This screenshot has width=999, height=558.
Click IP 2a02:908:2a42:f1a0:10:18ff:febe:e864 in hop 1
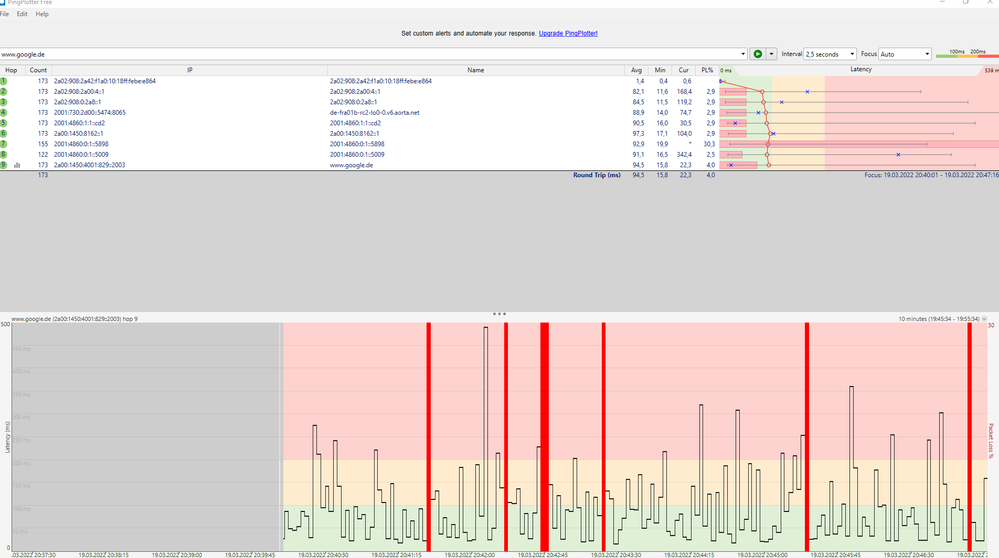(x=104, y=81)
